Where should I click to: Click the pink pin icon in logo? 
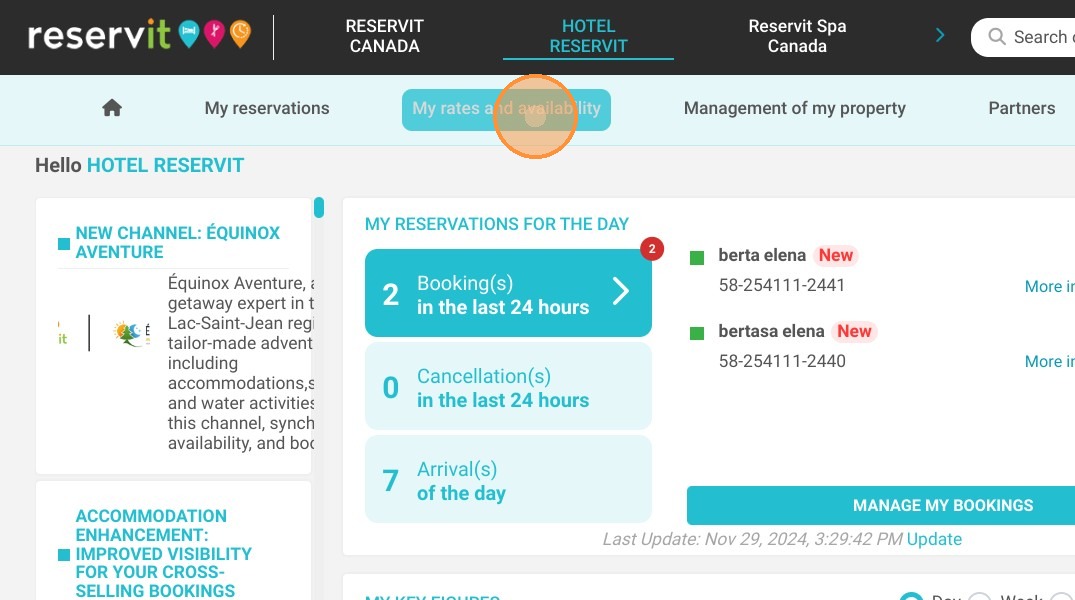click(x=215, y=34)
